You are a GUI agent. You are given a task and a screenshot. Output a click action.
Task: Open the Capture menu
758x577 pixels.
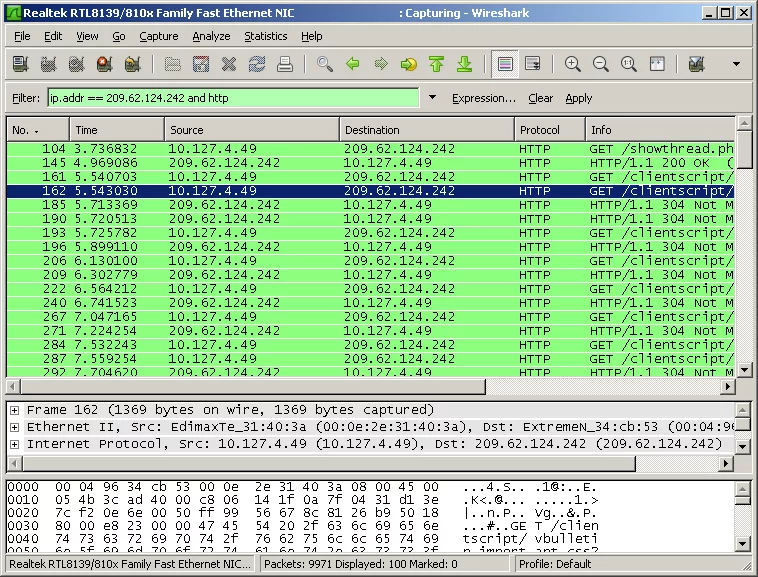click(159, 36)
